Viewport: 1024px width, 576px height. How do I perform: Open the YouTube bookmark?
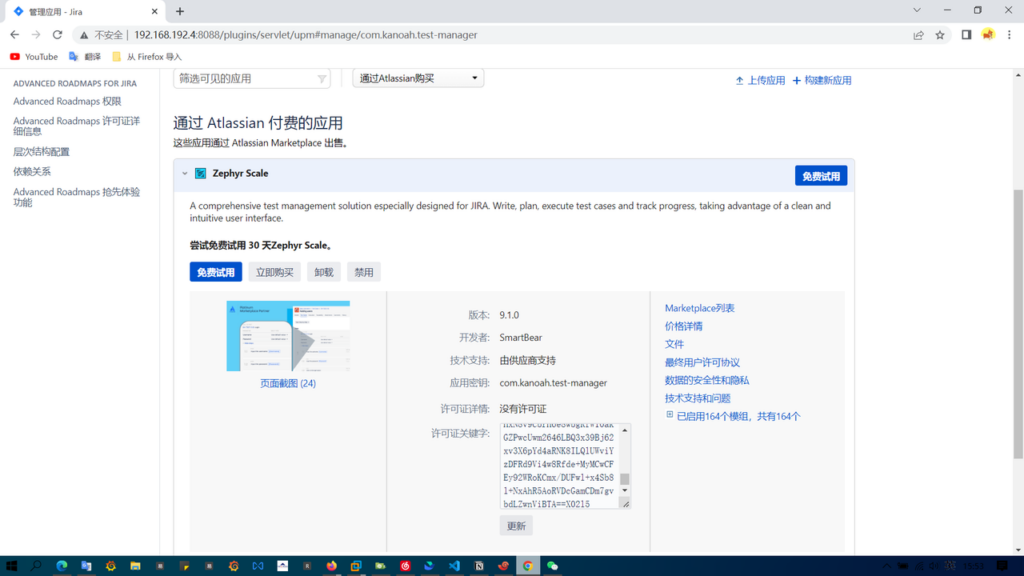(33, 57)
